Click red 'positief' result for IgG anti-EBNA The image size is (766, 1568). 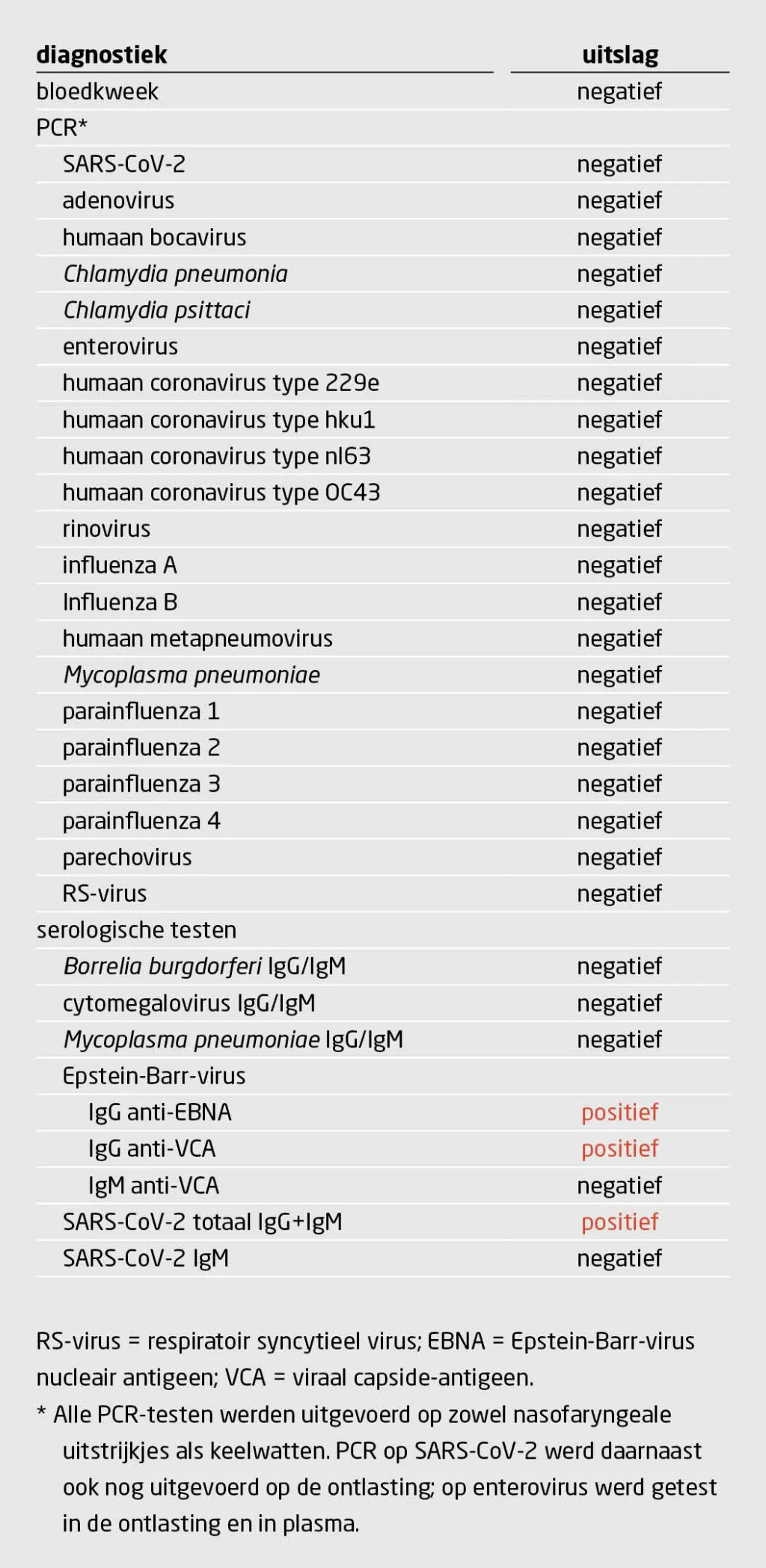point(620,1113)
